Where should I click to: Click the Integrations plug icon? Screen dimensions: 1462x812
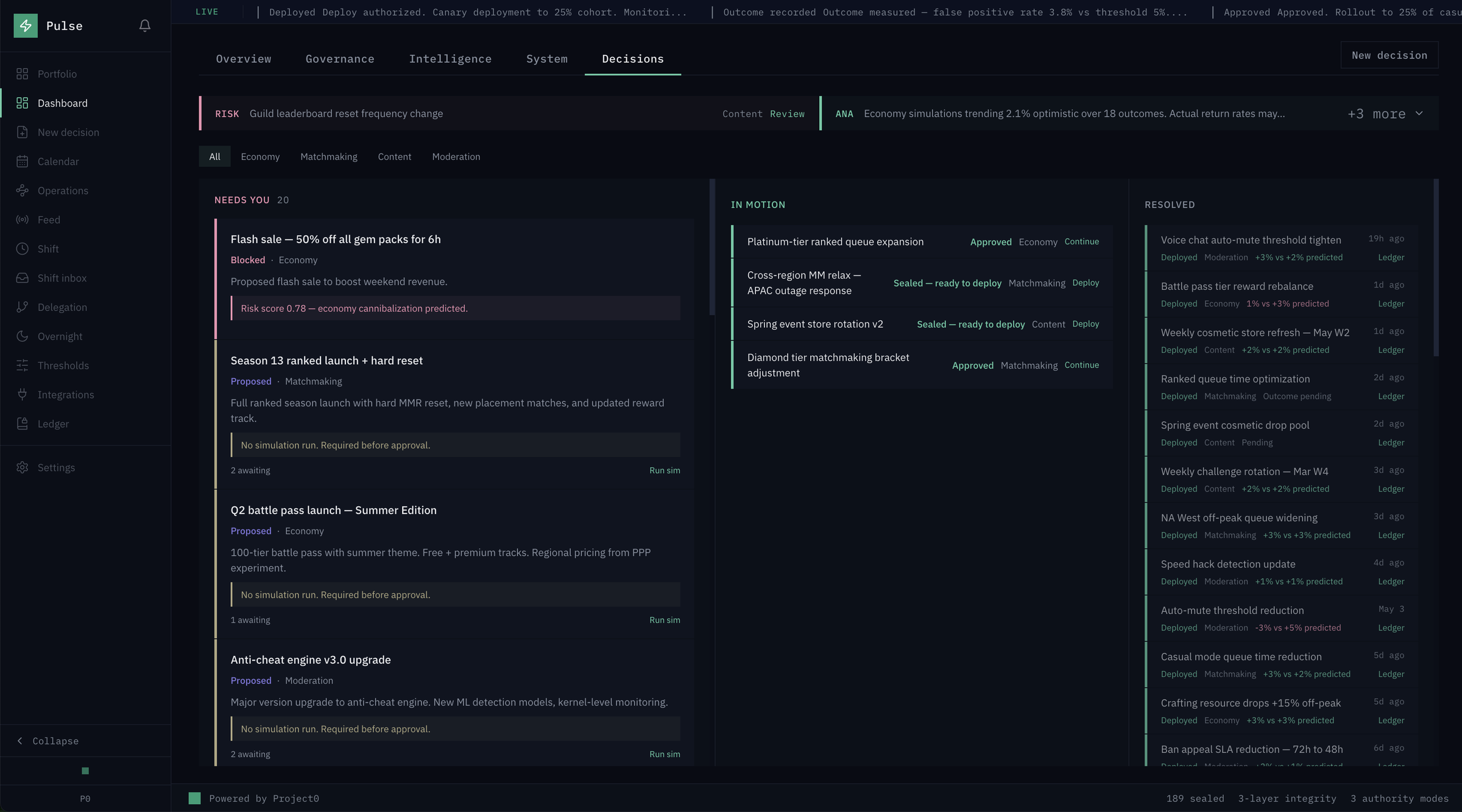point(23,395)
